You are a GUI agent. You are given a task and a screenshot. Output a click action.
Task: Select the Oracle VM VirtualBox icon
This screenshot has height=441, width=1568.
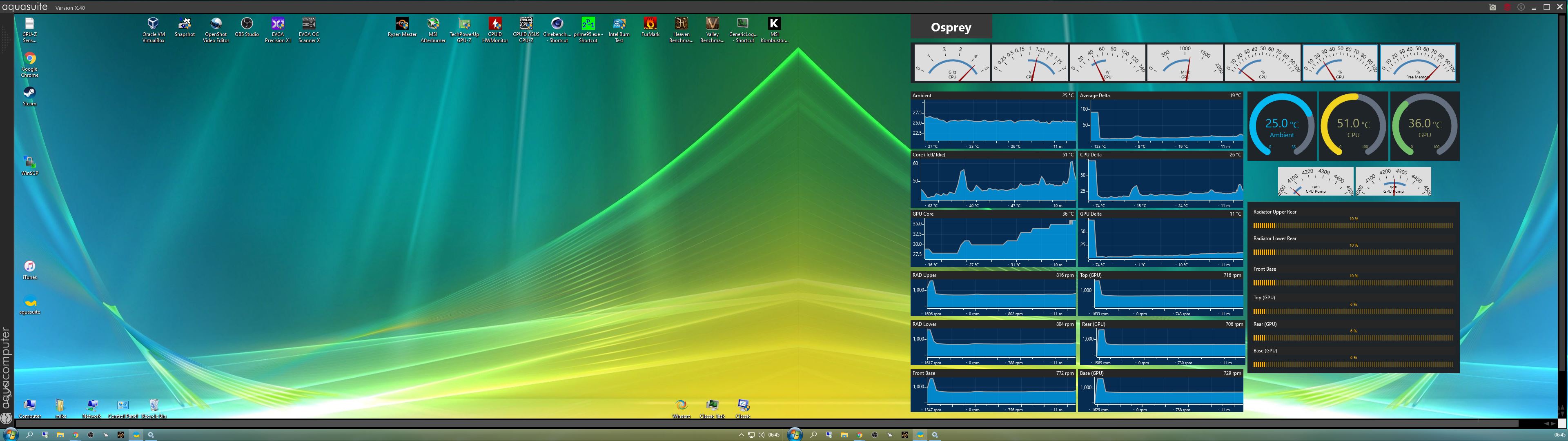pos(154,24)
